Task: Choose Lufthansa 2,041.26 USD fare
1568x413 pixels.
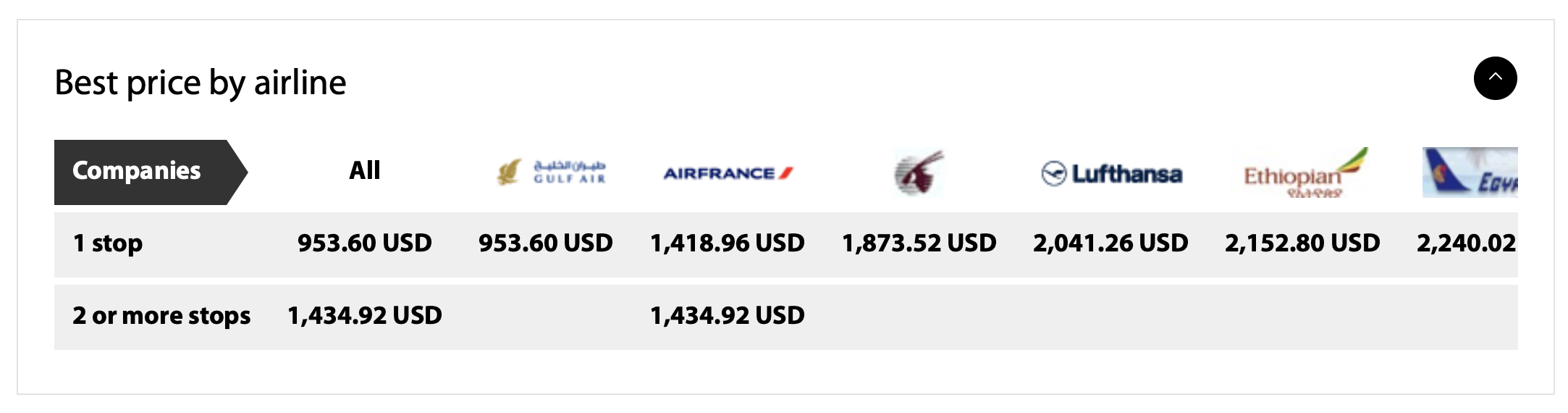Action: tap(1110, 243)
